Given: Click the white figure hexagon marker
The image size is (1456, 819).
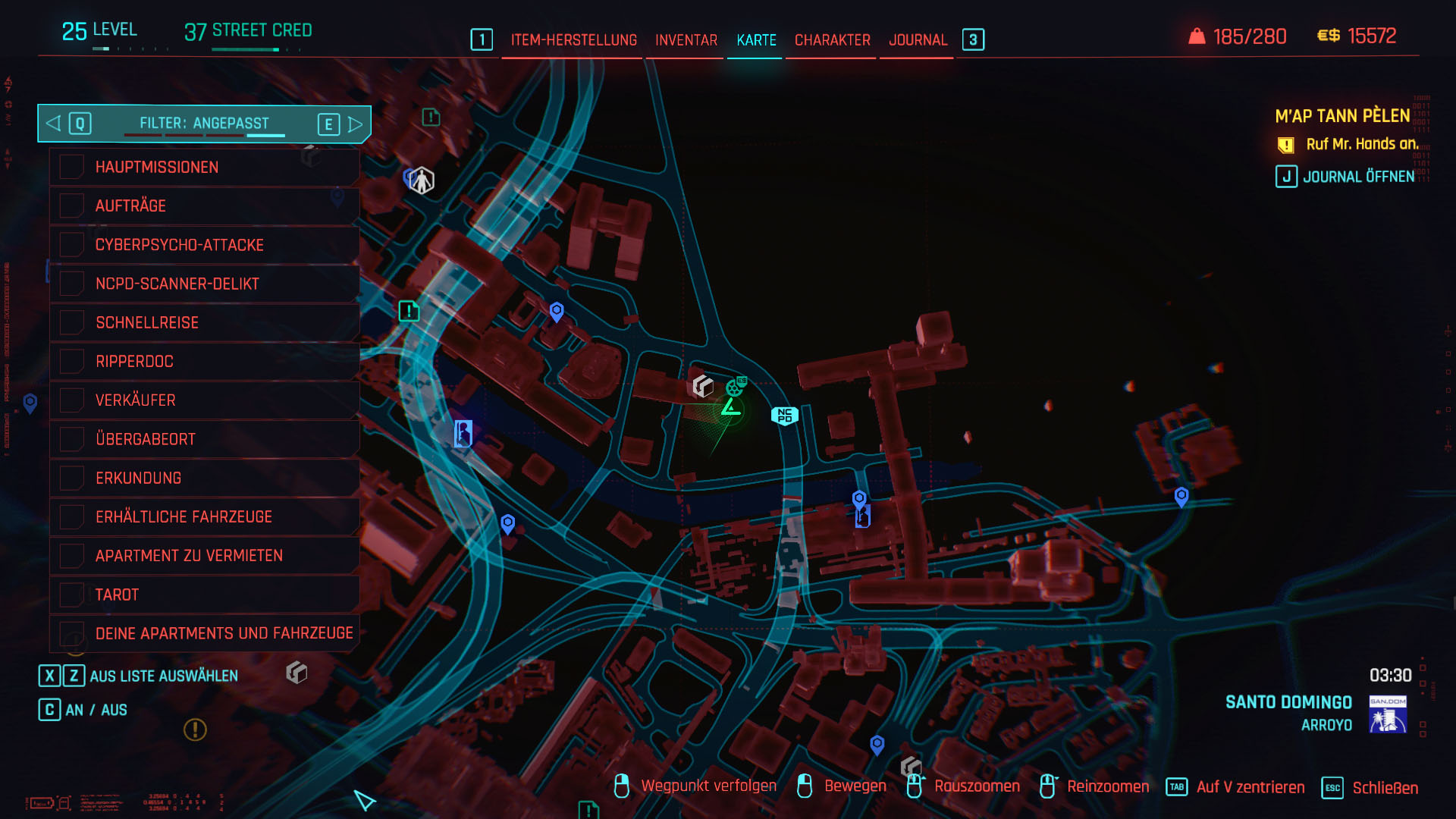Looking at the screenshot, I should (422, 180).
